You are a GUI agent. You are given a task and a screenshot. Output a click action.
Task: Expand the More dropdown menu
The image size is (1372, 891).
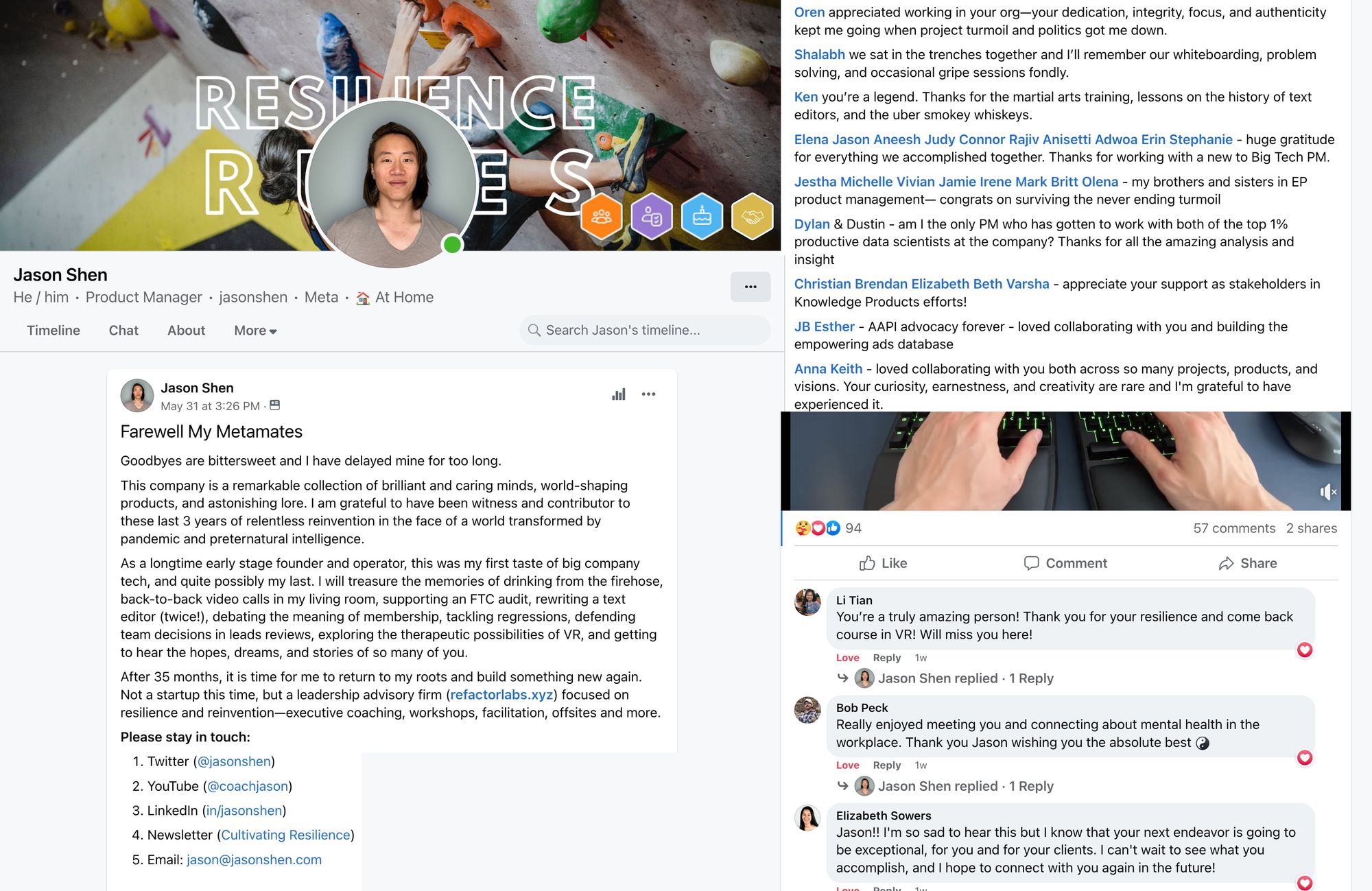point(255,331)
